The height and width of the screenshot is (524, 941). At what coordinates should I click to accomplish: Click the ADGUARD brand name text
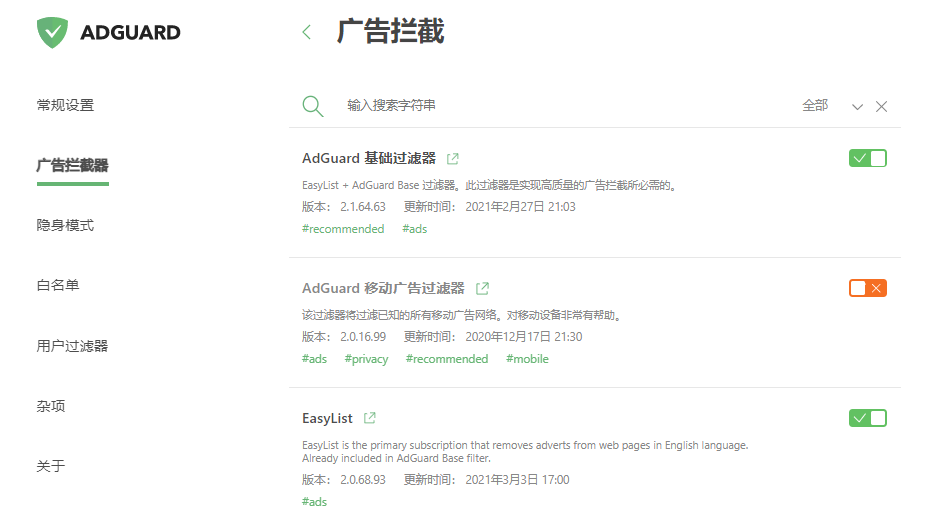coord(130,32)
